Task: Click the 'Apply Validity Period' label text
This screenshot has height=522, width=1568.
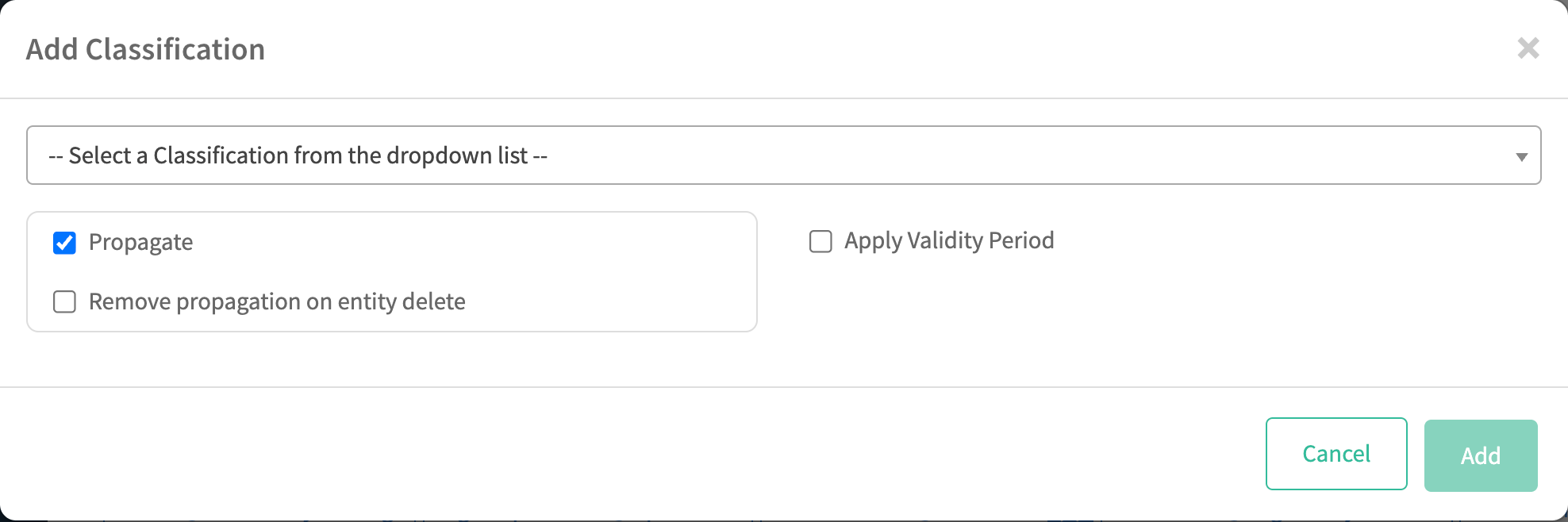Action: click(x=949, y=241)
